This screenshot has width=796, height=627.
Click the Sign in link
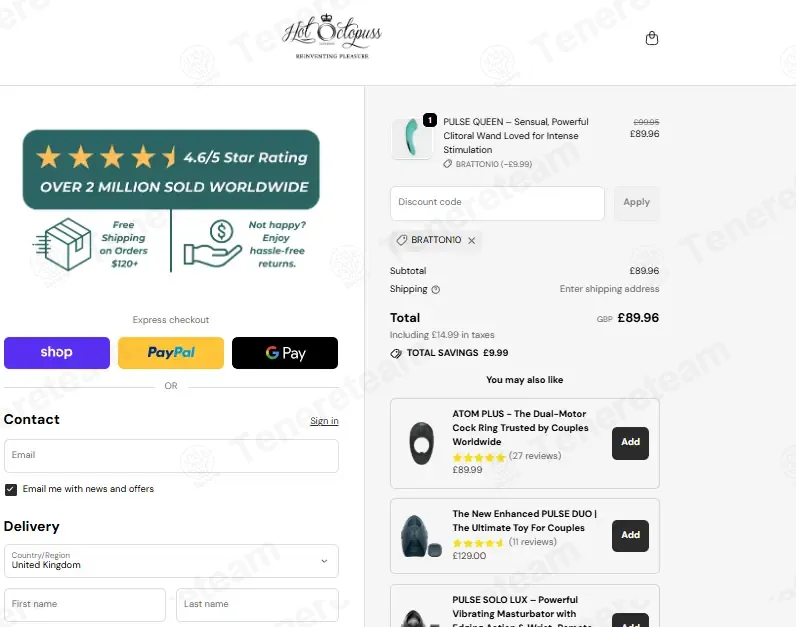coord(324,421)
